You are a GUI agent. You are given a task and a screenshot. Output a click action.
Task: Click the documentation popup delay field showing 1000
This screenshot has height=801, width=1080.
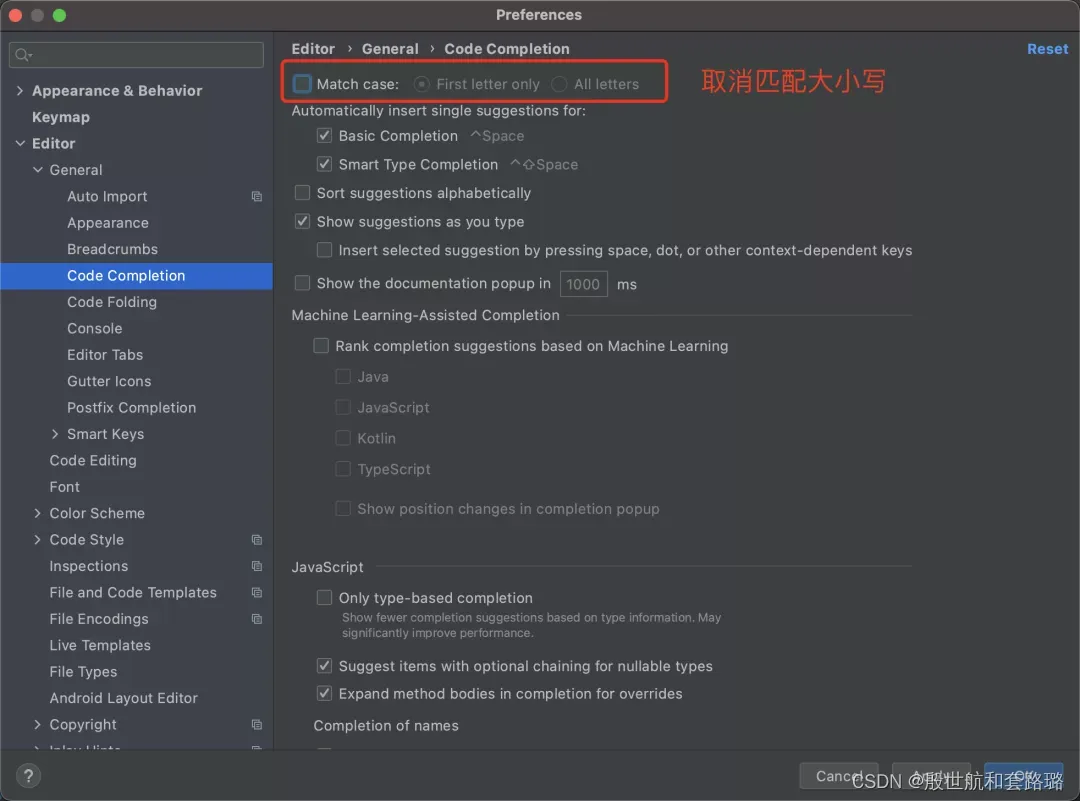point(583,284)
